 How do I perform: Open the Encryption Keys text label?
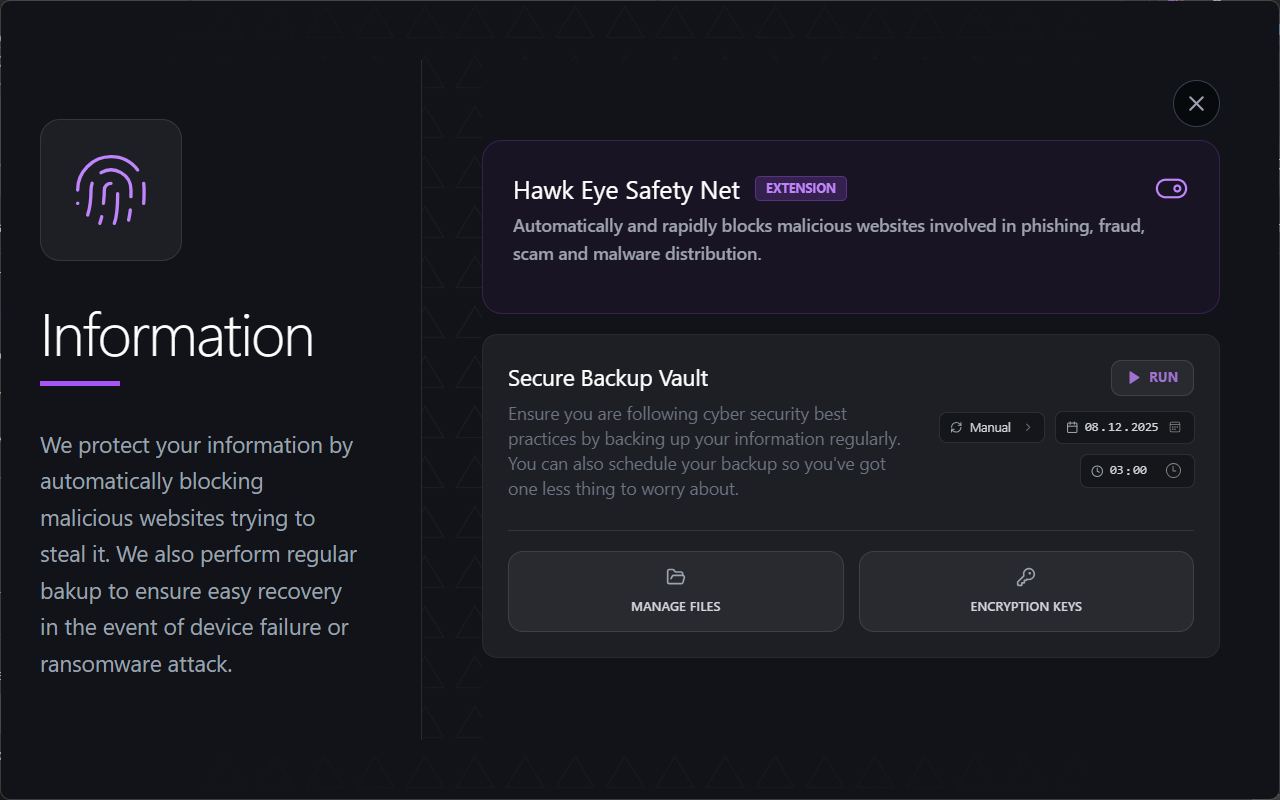(x=1026, y=607)
